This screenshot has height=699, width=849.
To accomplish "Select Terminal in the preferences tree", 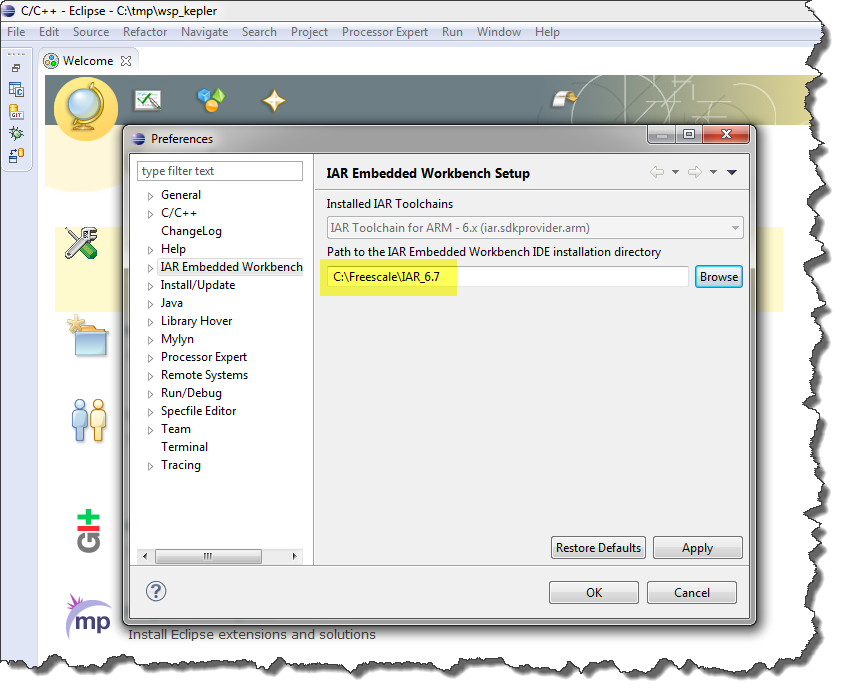I will point(184,447).
